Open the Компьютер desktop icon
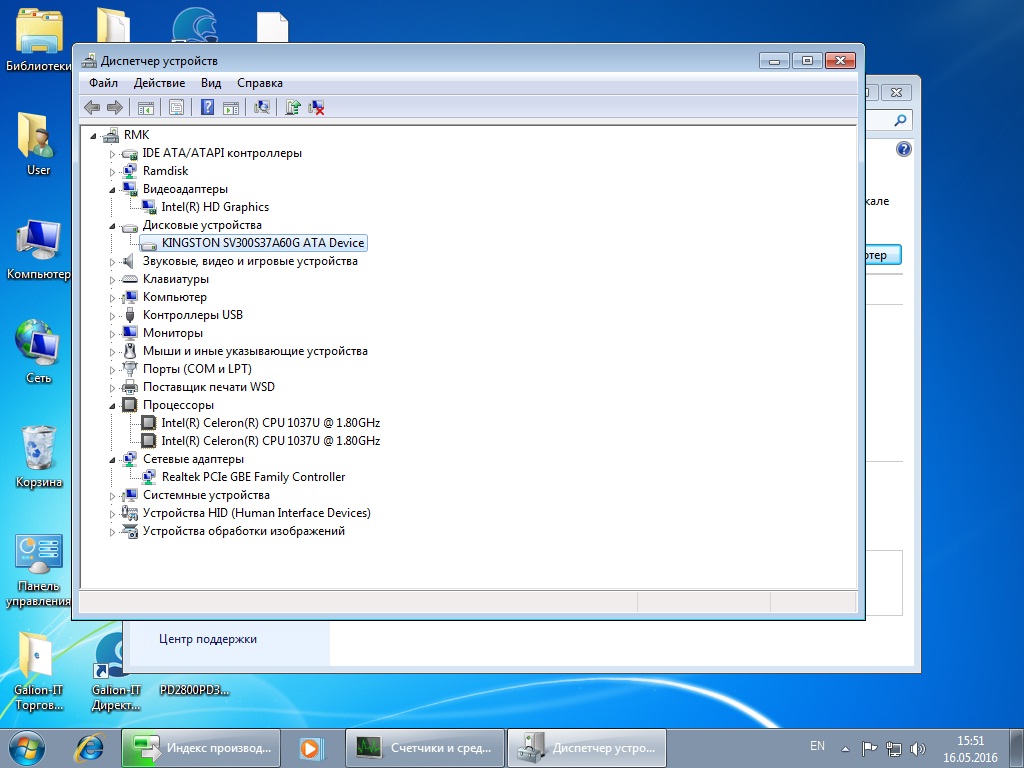1024x768 pixels. click(x=39, y=249)
